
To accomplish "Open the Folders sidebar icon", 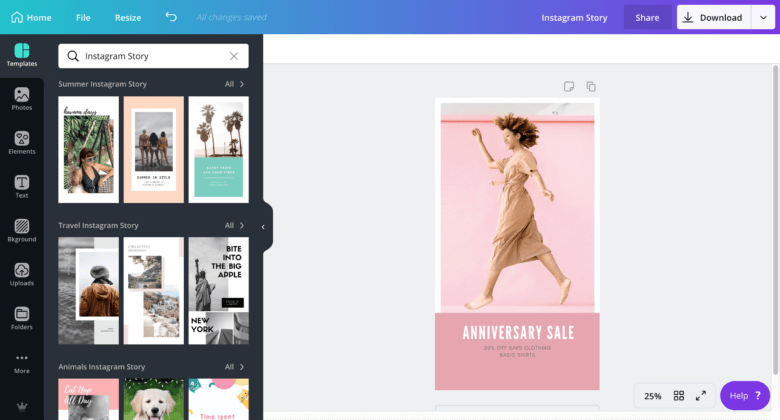I will coord(22,318).
